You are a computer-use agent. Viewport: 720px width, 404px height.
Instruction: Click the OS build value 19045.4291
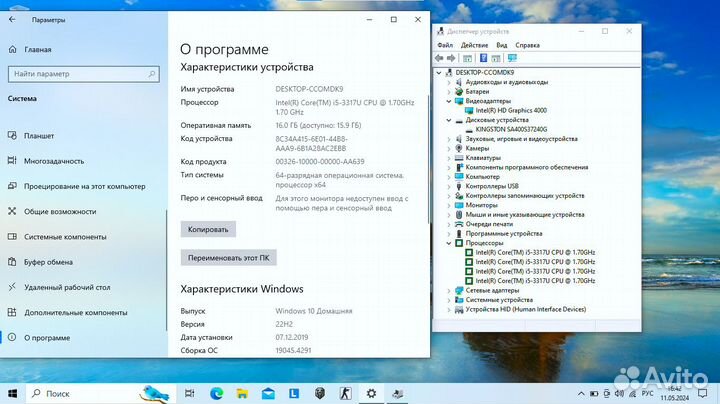[293, 350]
